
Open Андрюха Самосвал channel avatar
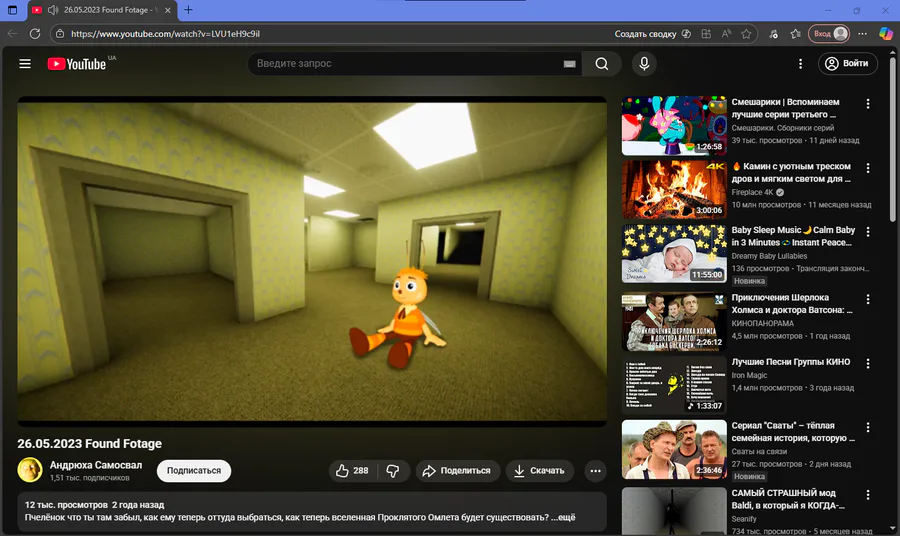click(x=30, y=470)
